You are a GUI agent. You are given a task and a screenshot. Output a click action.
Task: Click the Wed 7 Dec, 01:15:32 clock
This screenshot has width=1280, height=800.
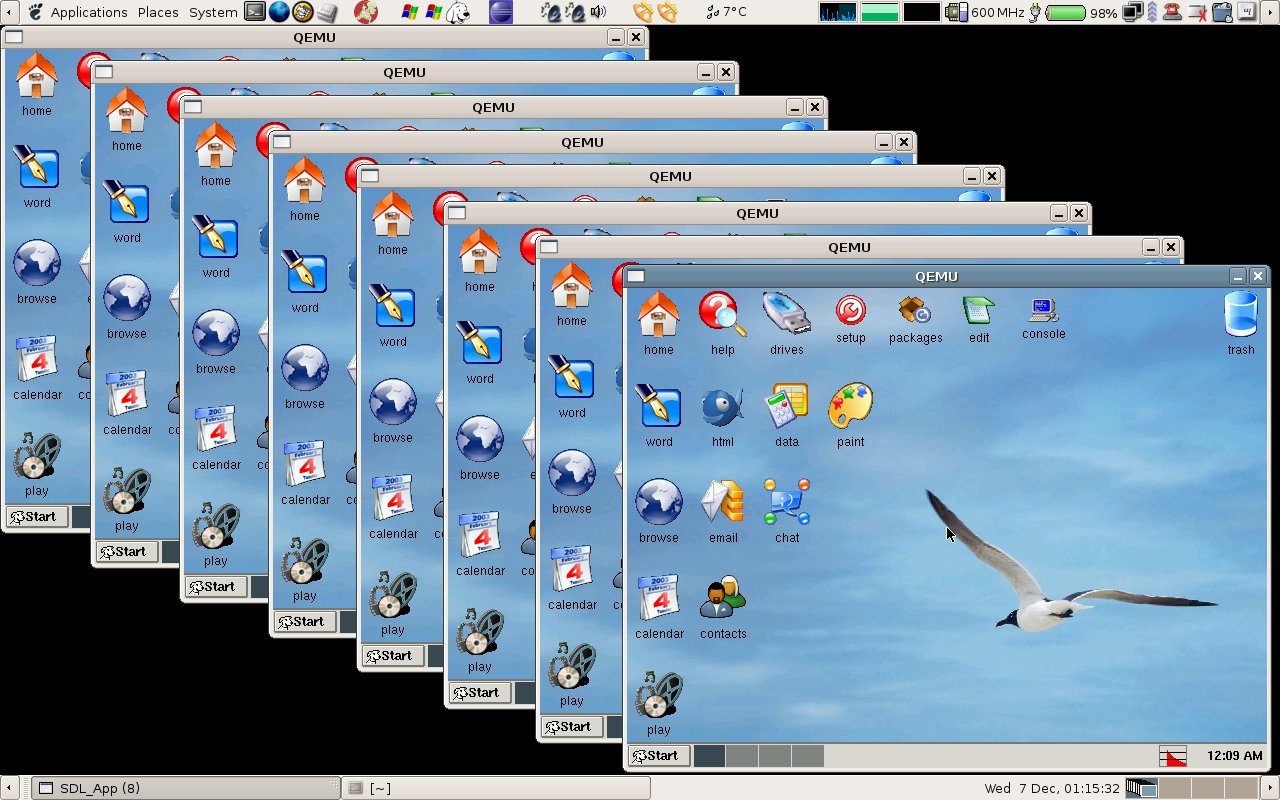1052,788
